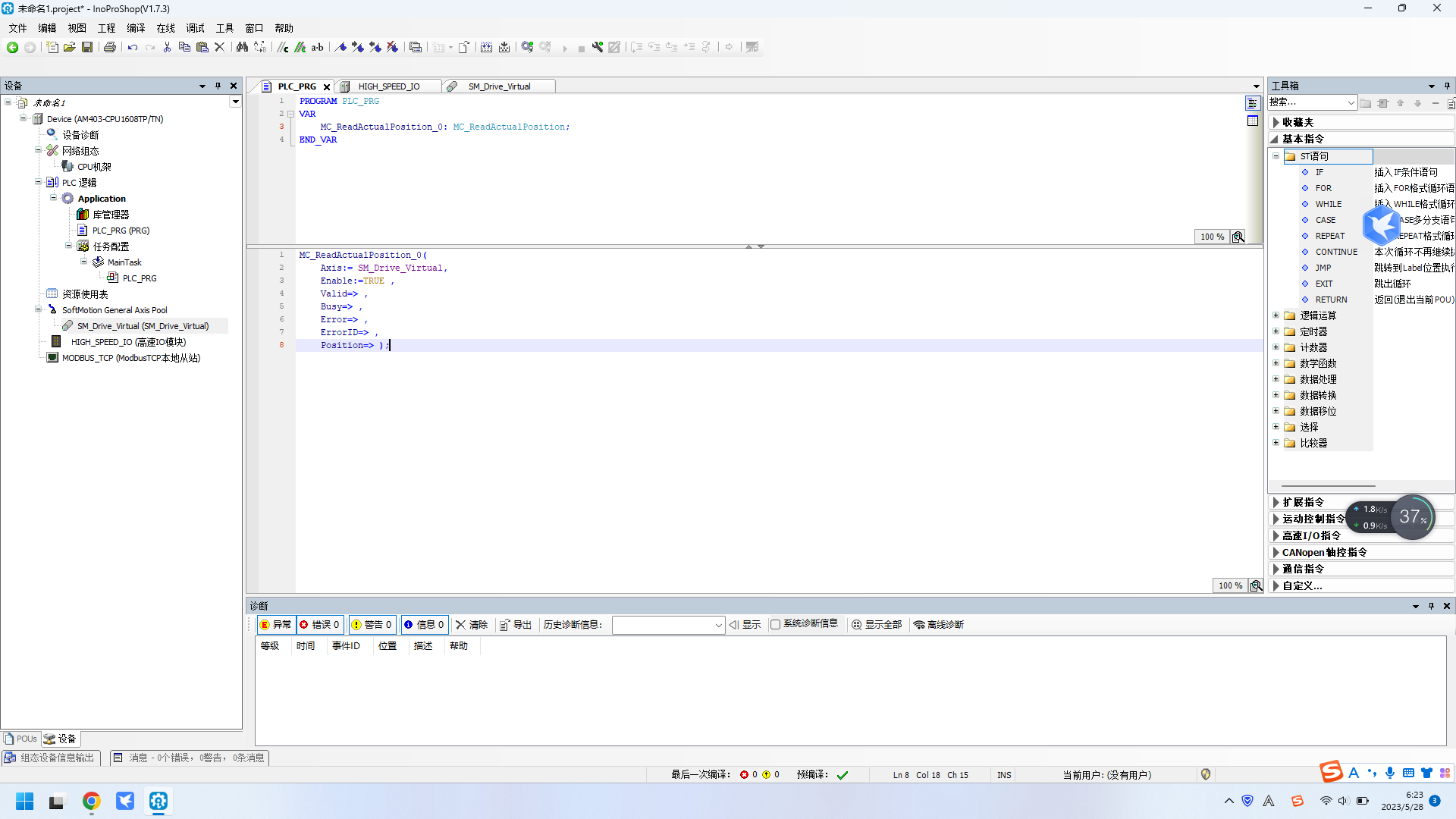
Task: Pin the 设备 panel
Action: (x=218, y=86)
